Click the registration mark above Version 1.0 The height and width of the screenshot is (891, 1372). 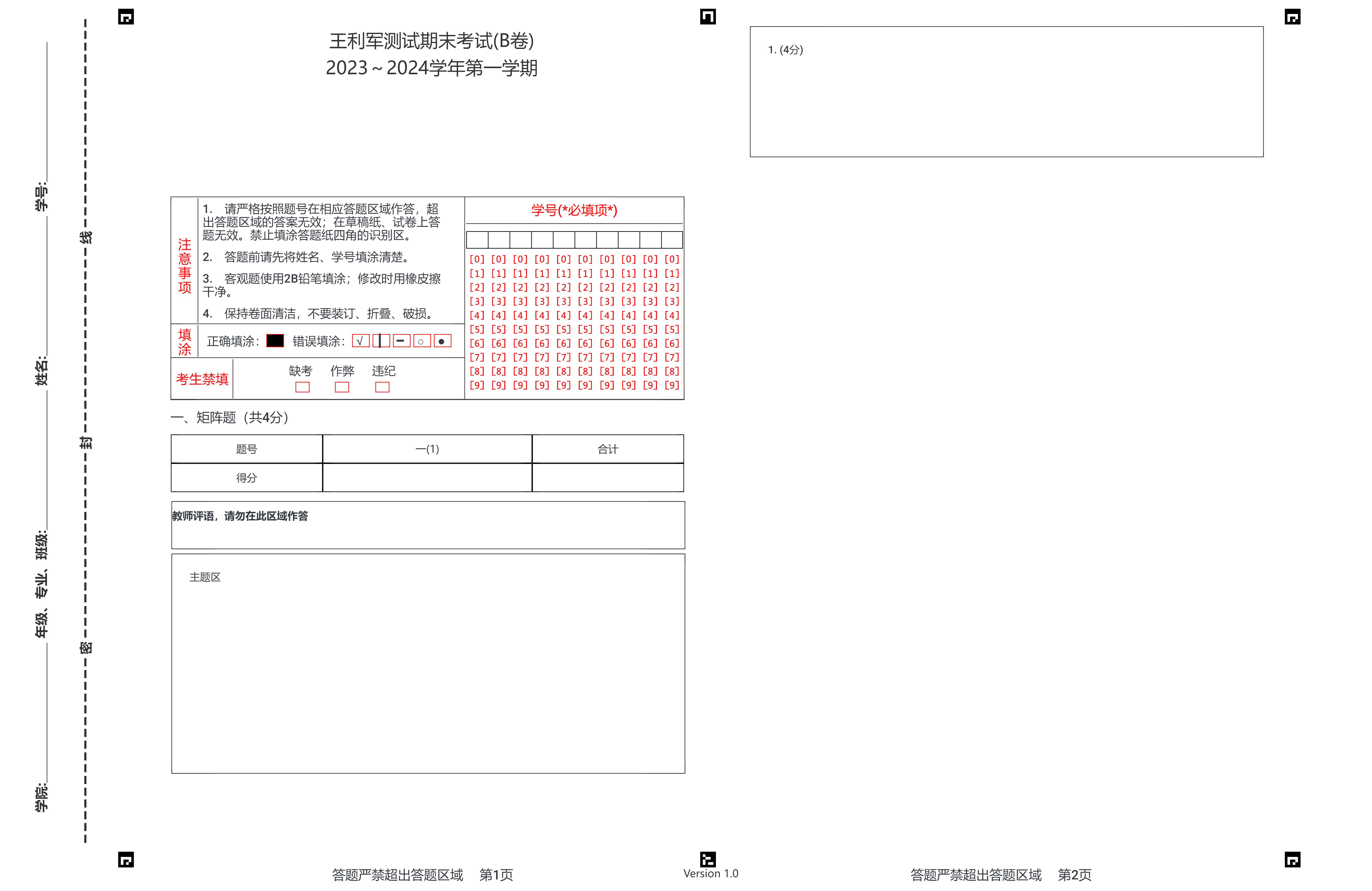click(707, 859)
